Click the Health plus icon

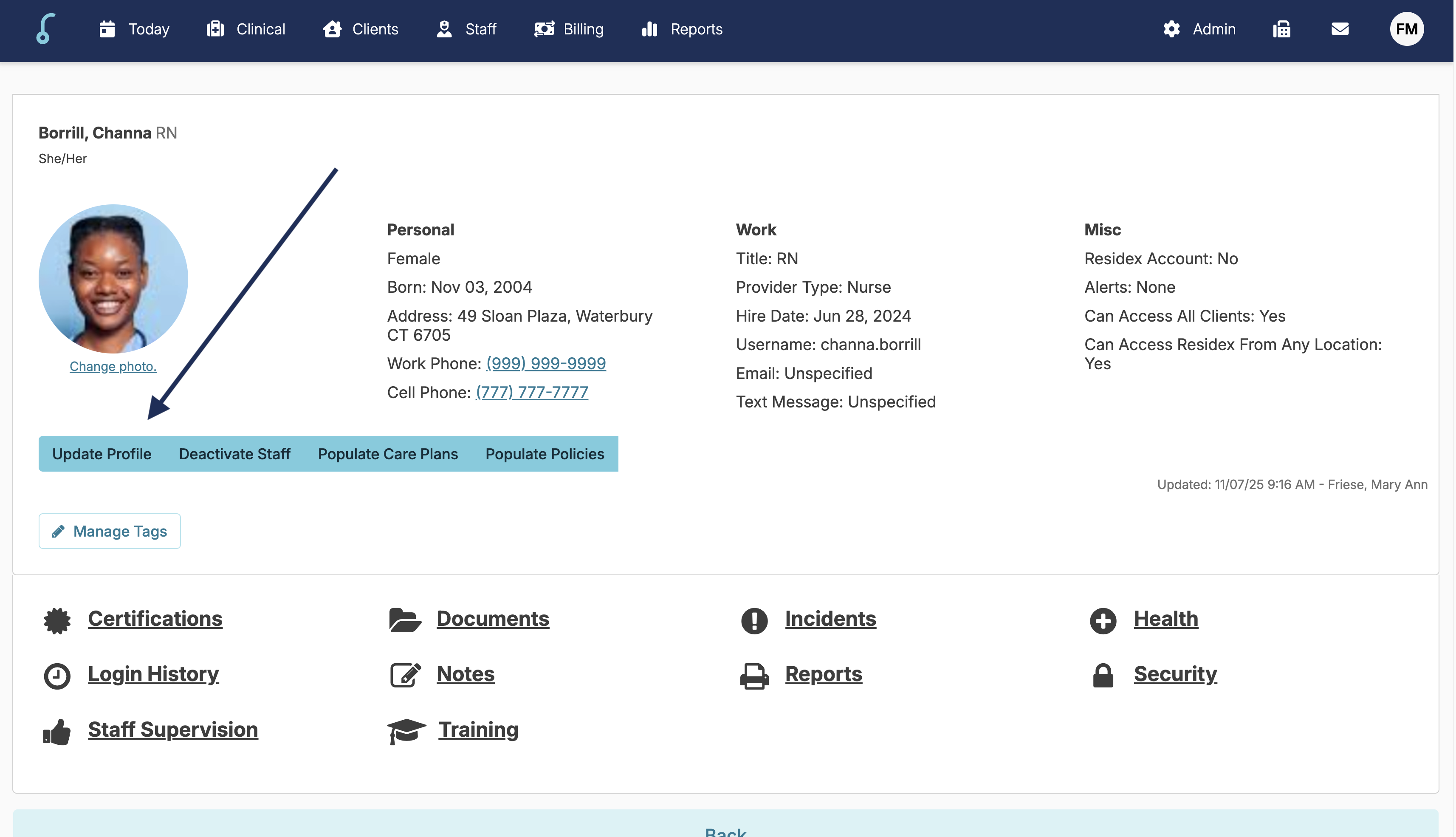[x=1103, y=621]
